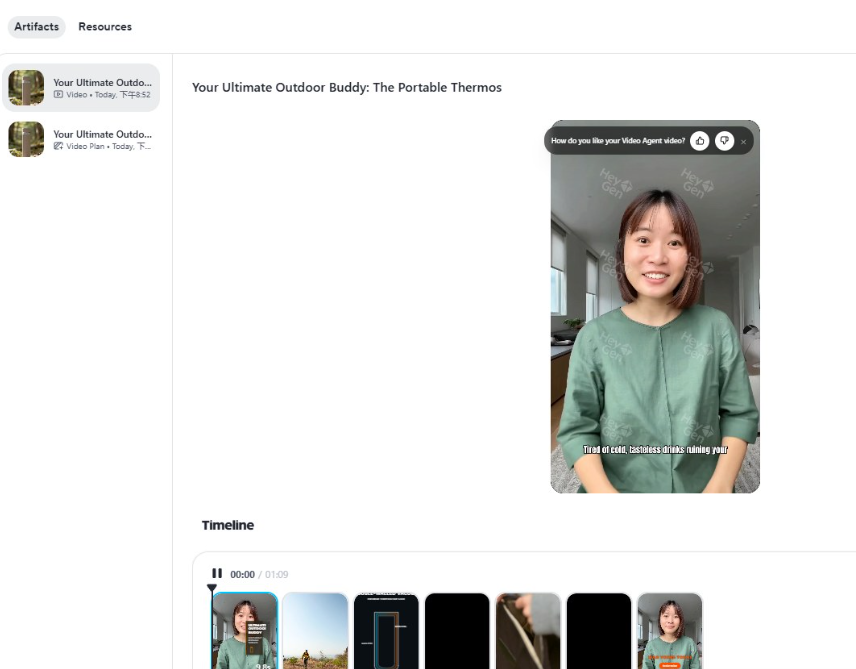856x669 pixels.
Task: Select the hand close-up scene thumbnail
Action: tap(528, 631)
